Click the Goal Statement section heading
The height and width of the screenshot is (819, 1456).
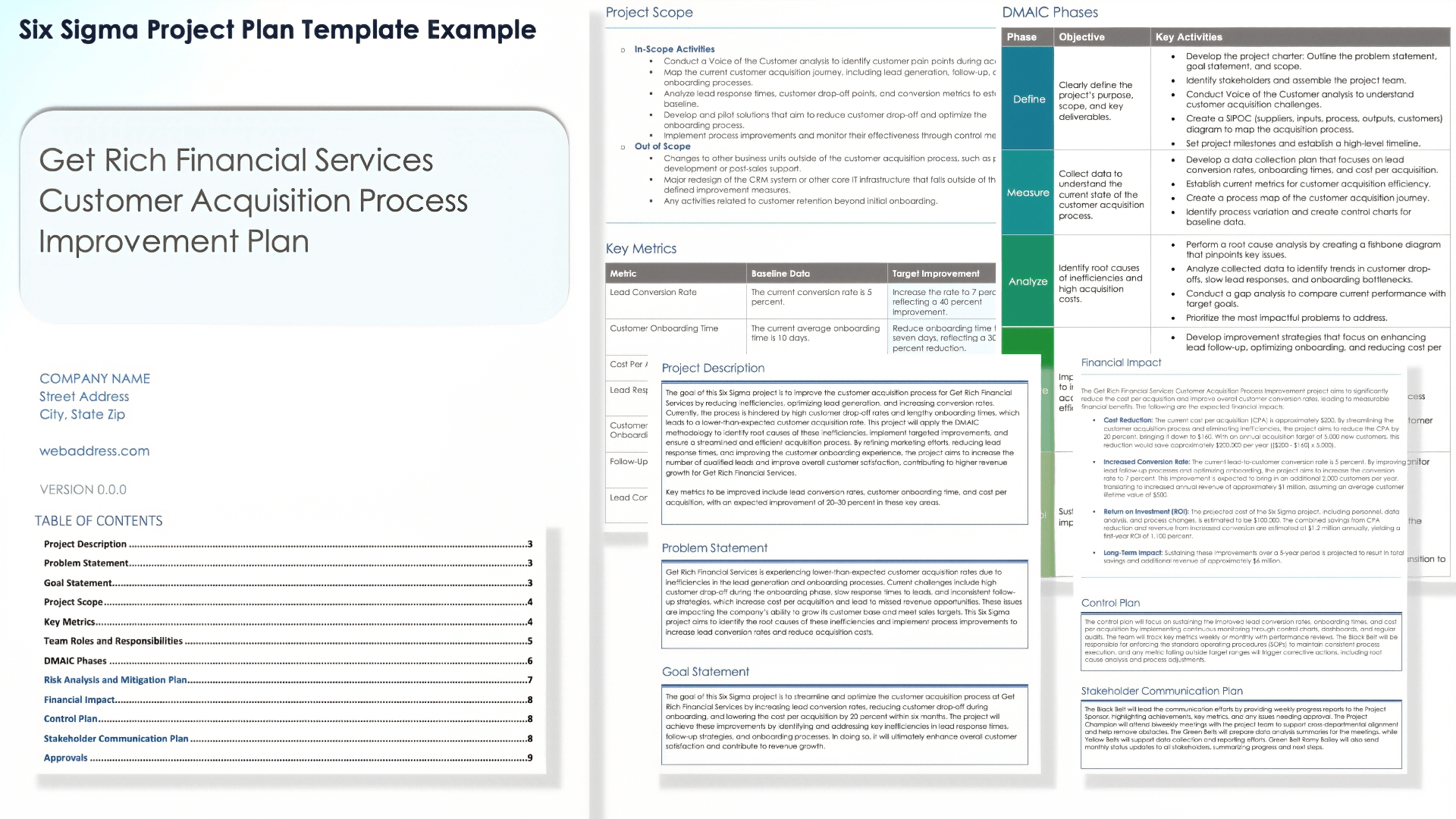pyautogui.click(x=705, y=672)
